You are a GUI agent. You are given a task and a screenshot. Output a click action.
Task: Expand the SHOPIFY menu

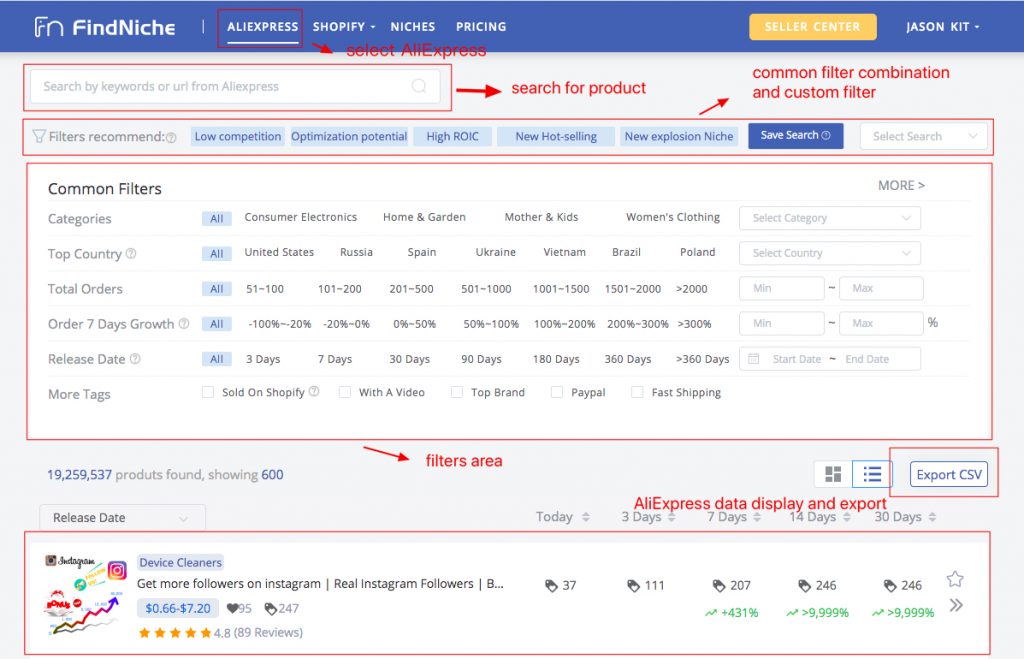344,27
